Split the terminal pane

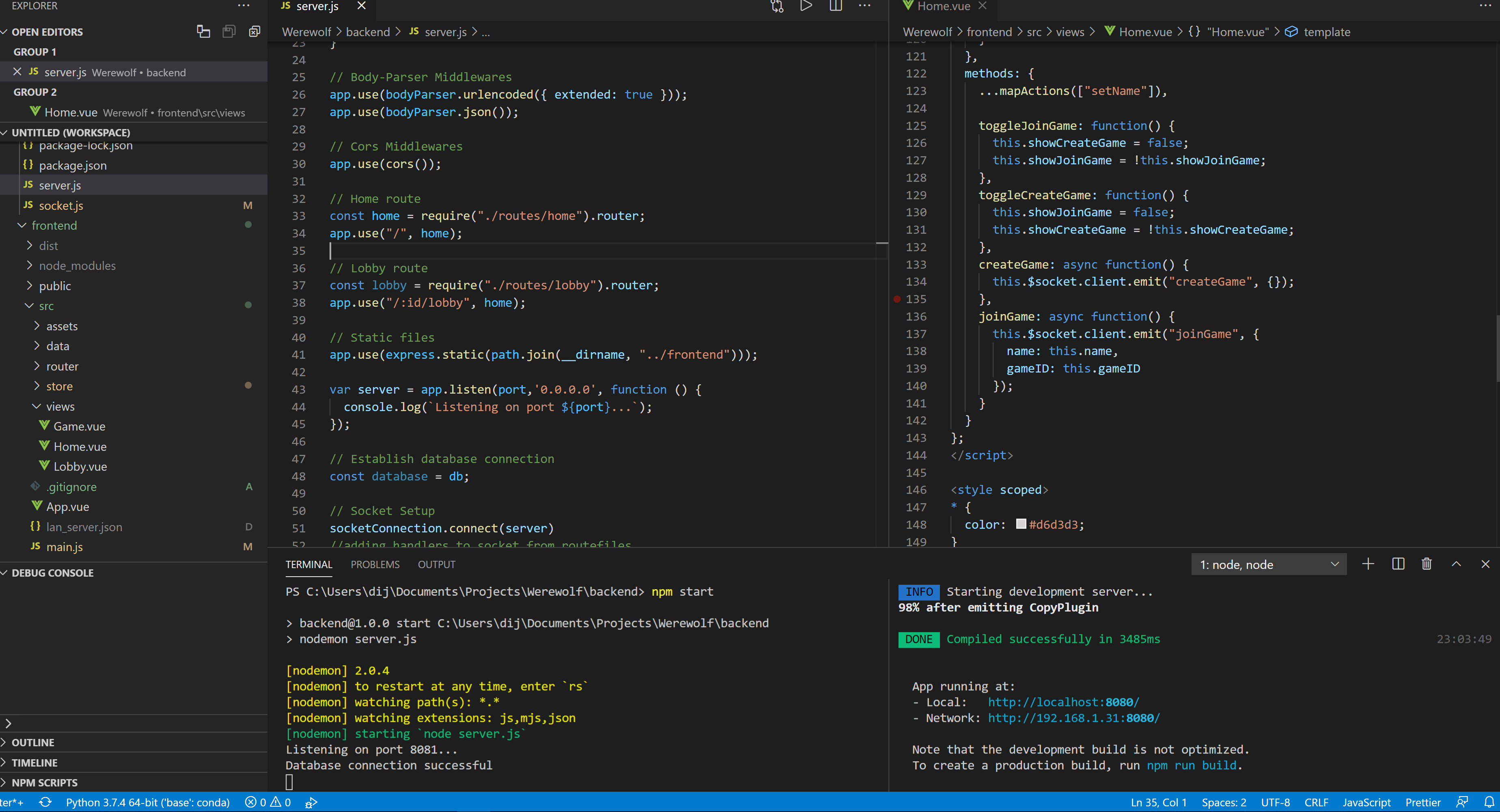coord(1398,564)
